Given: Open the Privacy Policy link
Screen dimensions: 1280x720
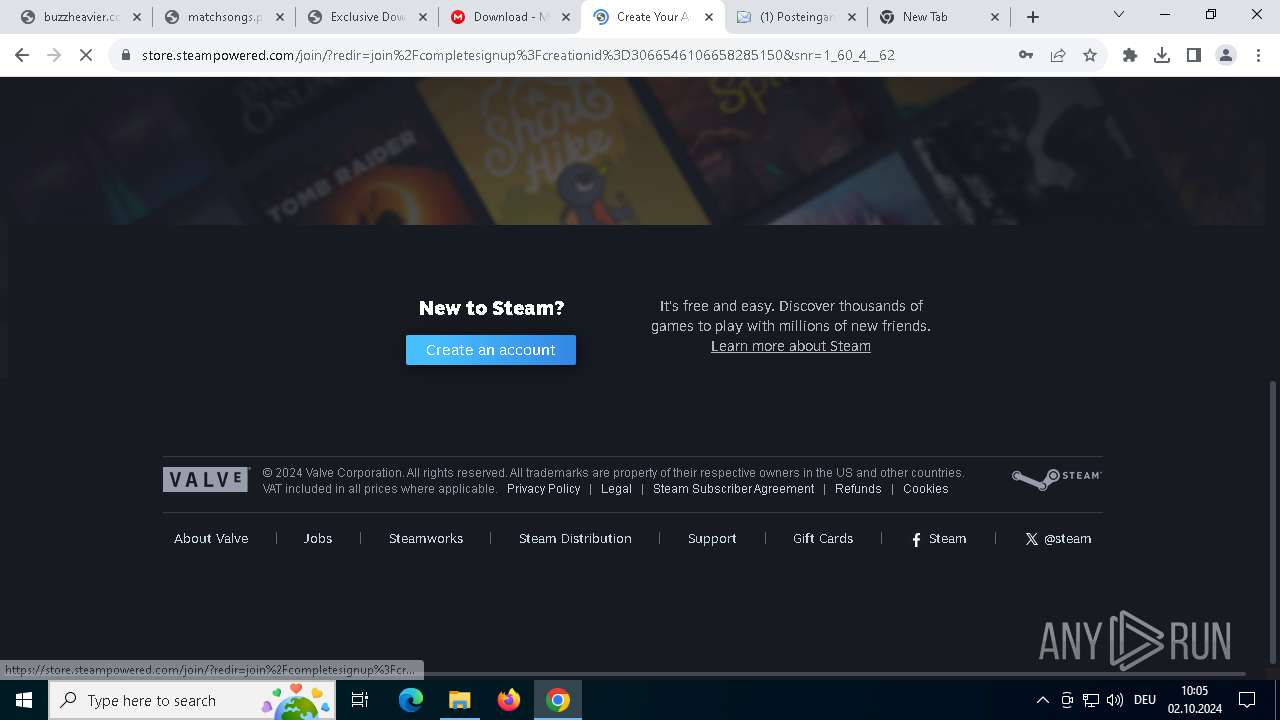Looking at the screenshot, I should click(x=543, y=489).
